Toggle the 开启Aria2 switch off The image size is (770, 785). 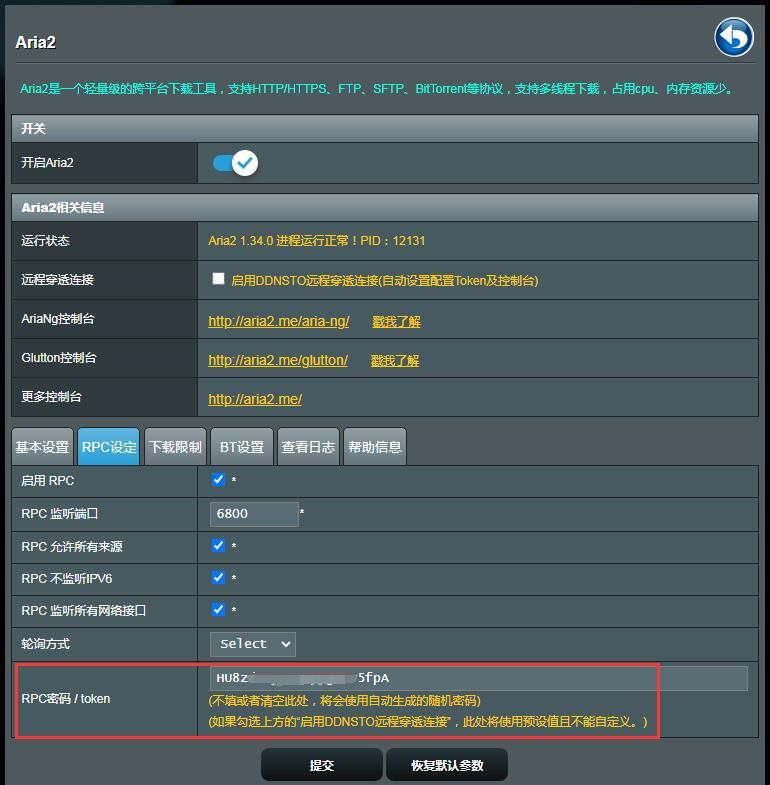click(x=236, y=162)
